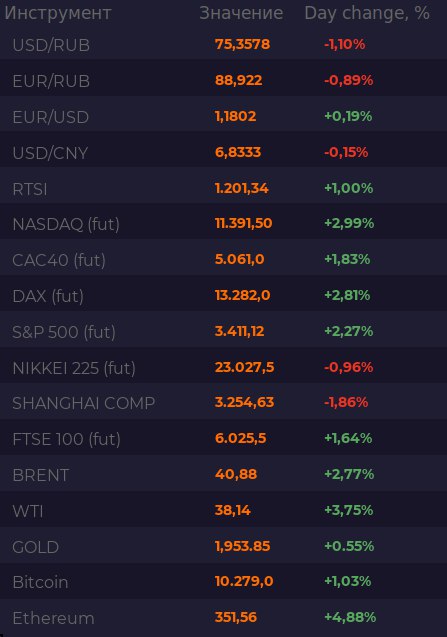Select the FTSE 100 (fut) label
Image resolution: width=447 pixels, height=637 pixels.
click(x=66, y=439)
